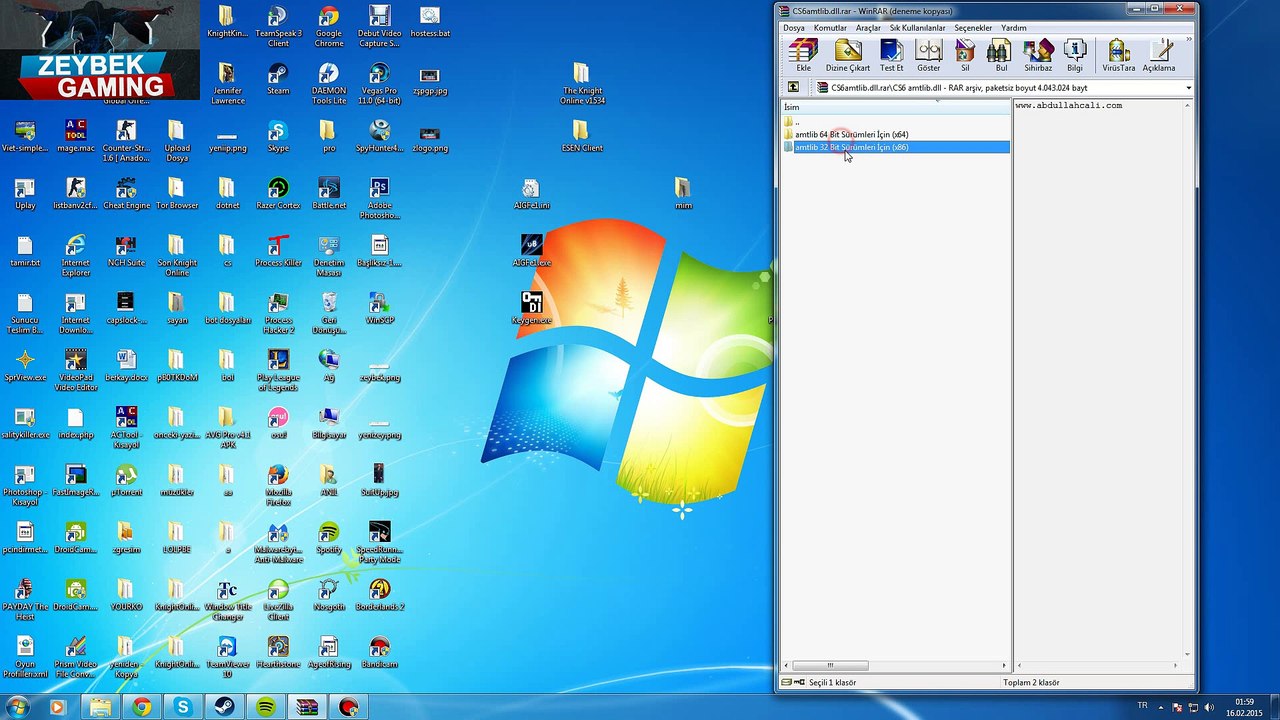Open the Windows Start menu orb
Screen dimensions: 1280x720
17,707
